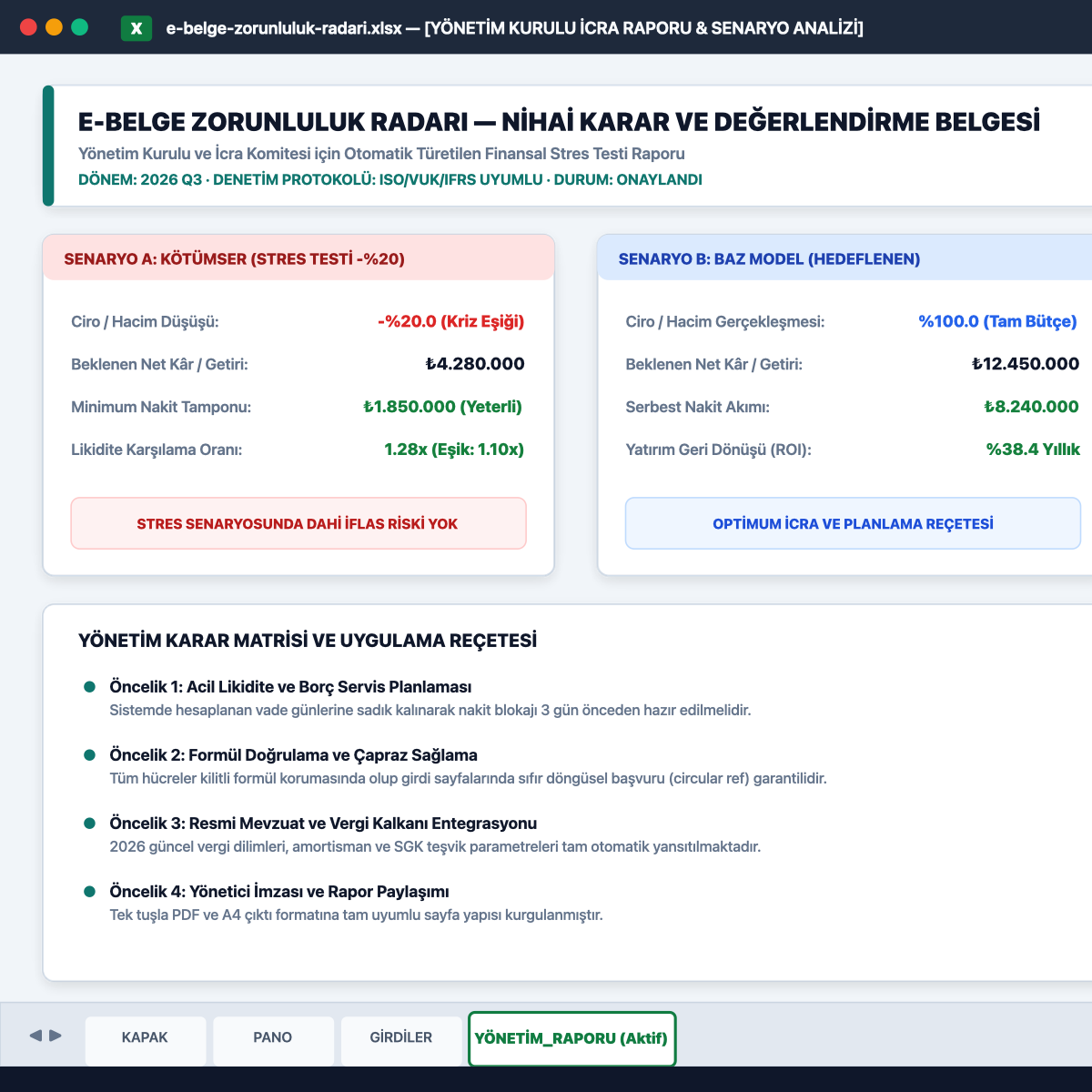
Task: Click the value -%20.0 (Kriz Eşiği)
Action: 451,321
